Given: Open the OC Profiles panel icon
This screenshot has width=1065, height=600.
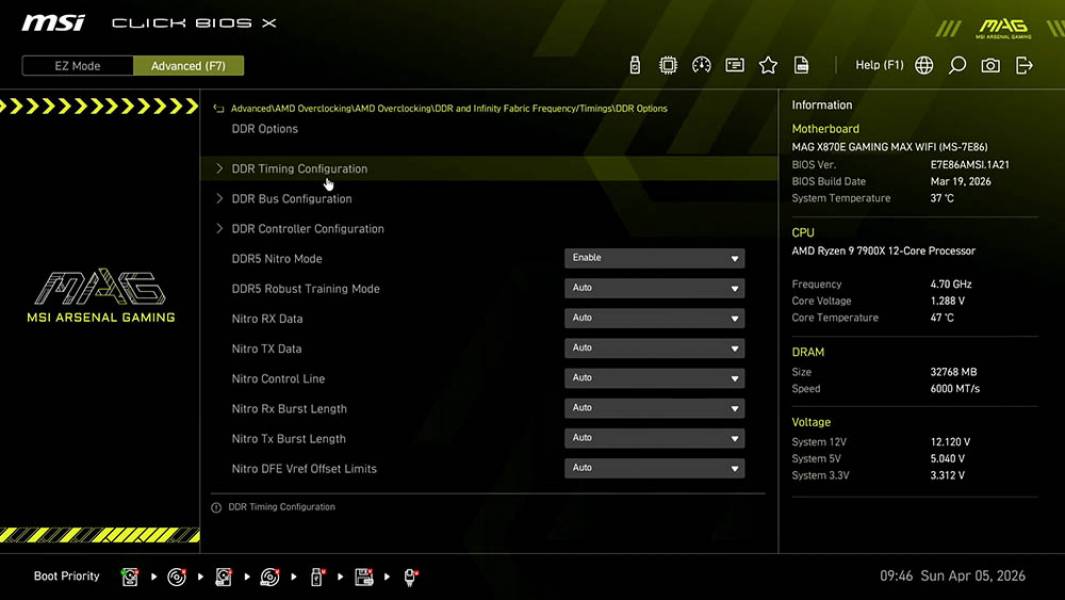Looking at the screenshot, I should [x=735, y=64].
